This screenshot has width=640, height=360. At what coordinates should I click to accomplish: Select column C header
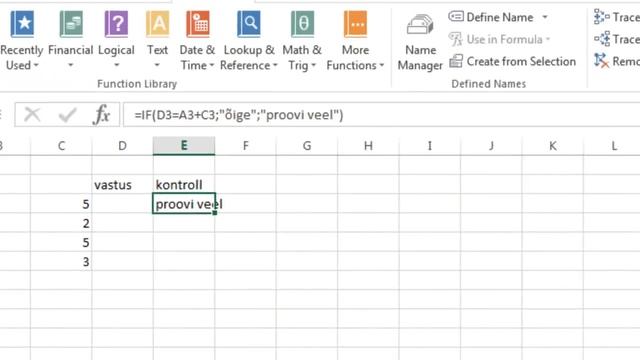(x=61, y=146)
